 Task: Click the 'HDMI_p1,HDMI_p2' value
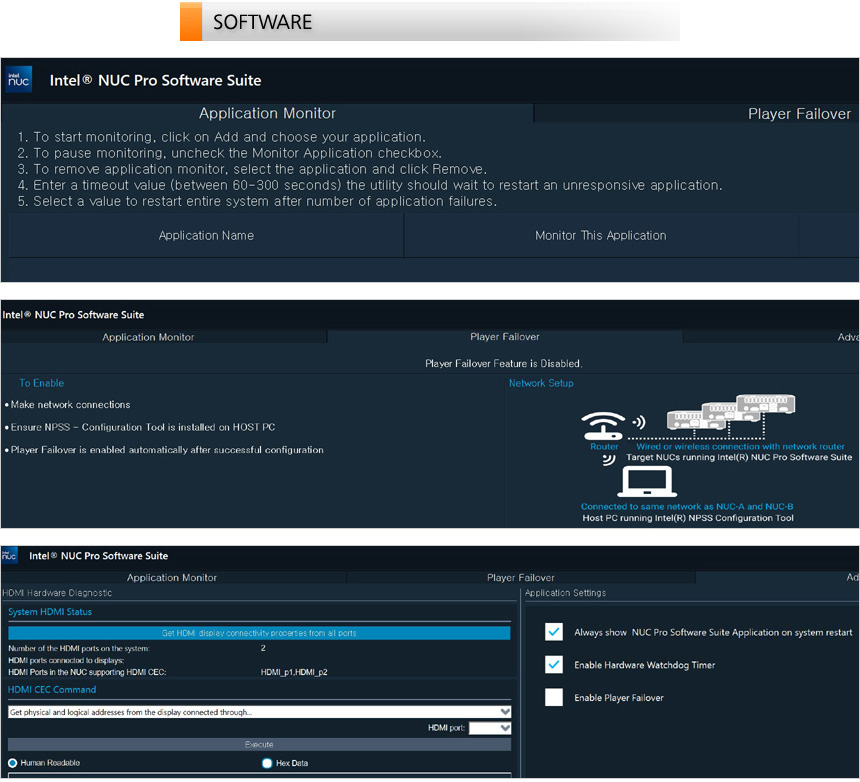[294, 672]
